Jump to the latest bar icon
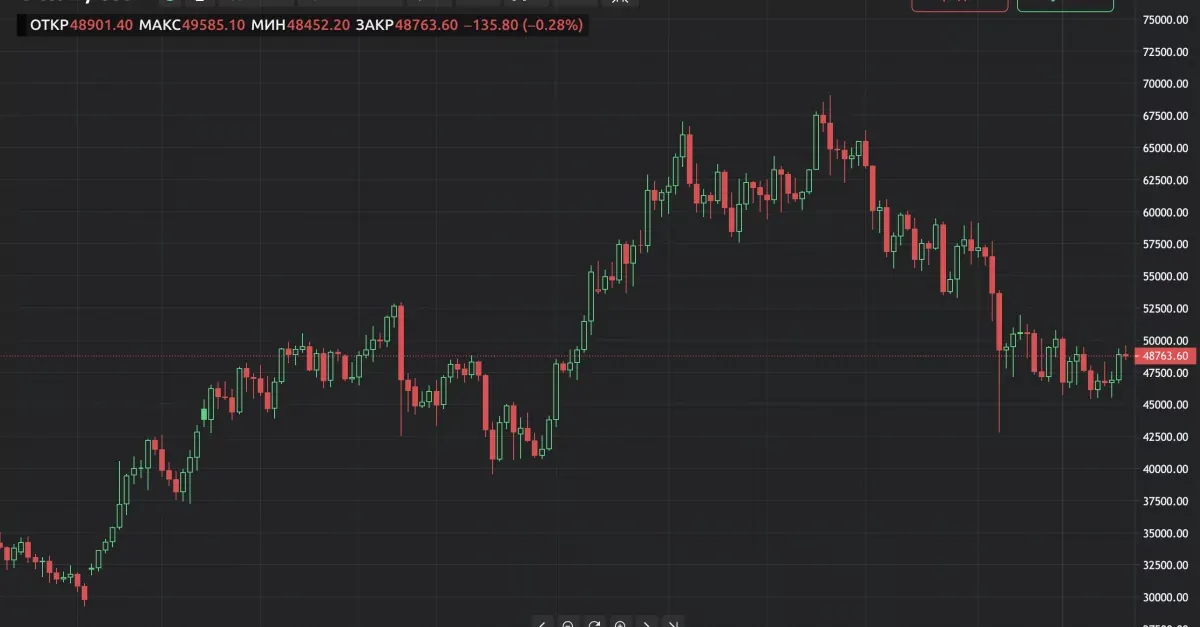This screenshot has width=1200, height=627. (673, 623)
